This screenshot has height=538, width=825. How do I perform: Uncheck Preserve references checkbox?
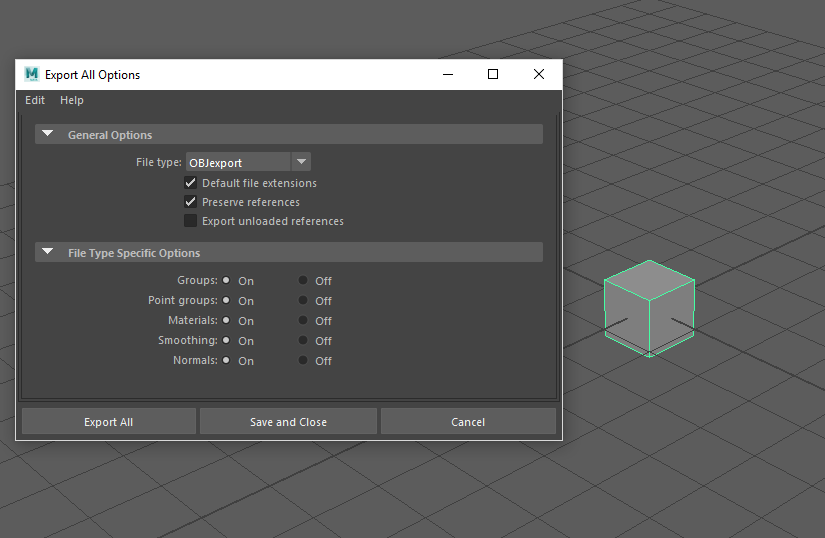tap(190, 201)
